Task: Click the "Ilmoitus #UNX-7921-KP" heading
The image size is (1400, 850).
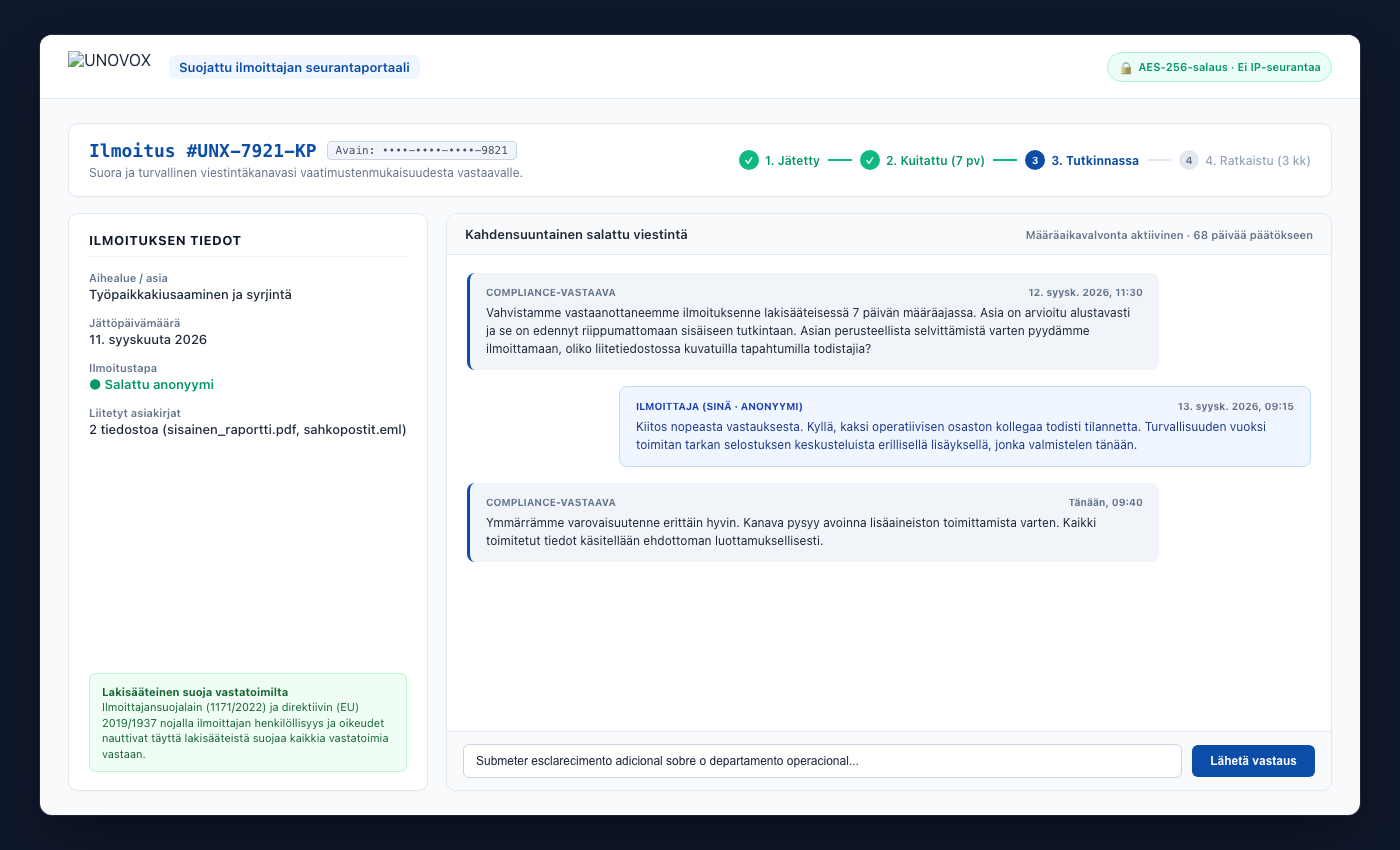Action: [x=203, y=151]
